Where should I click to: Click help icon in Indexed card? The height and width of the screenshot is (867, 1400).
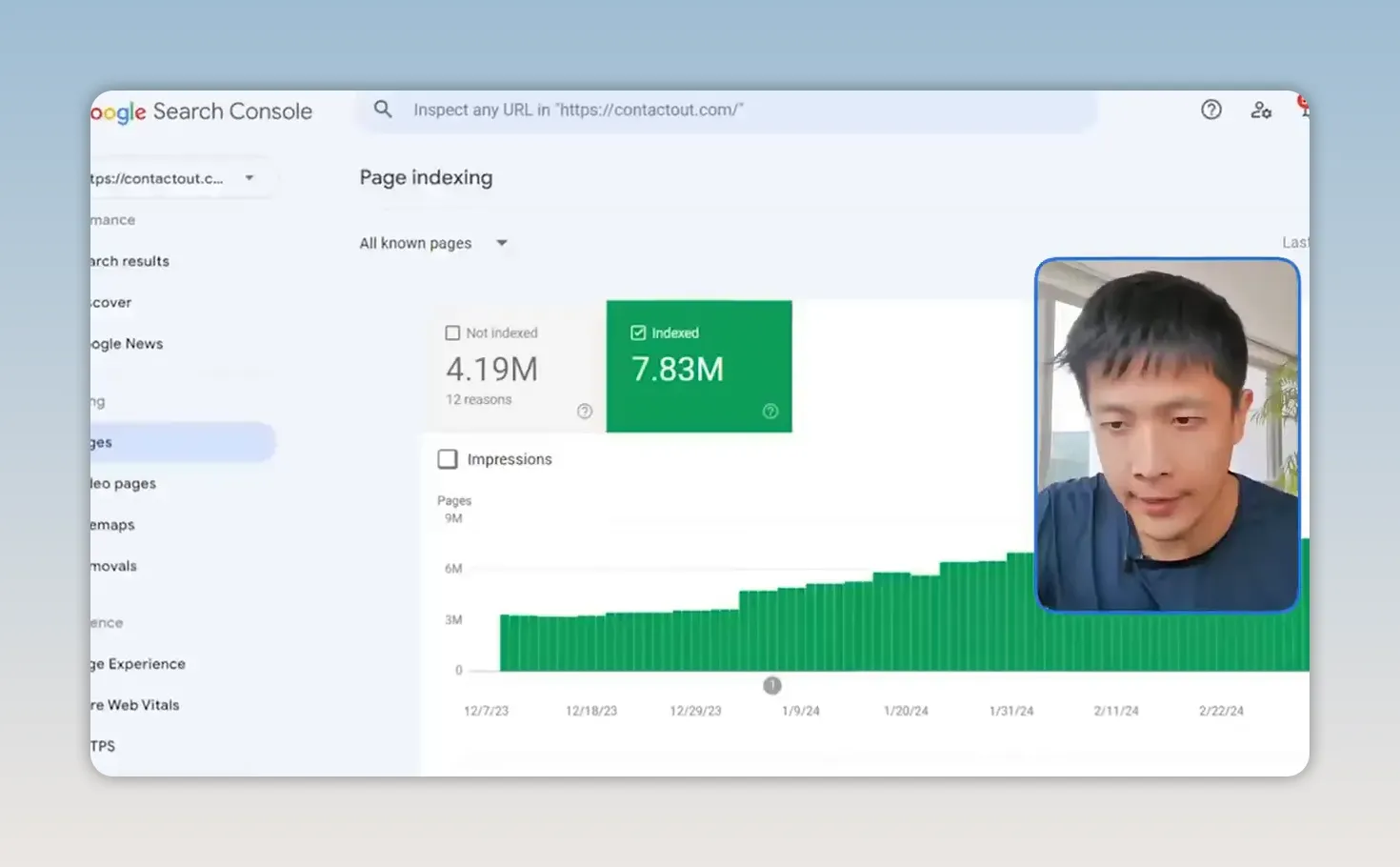pyautogui.click(x=770, y=411)
